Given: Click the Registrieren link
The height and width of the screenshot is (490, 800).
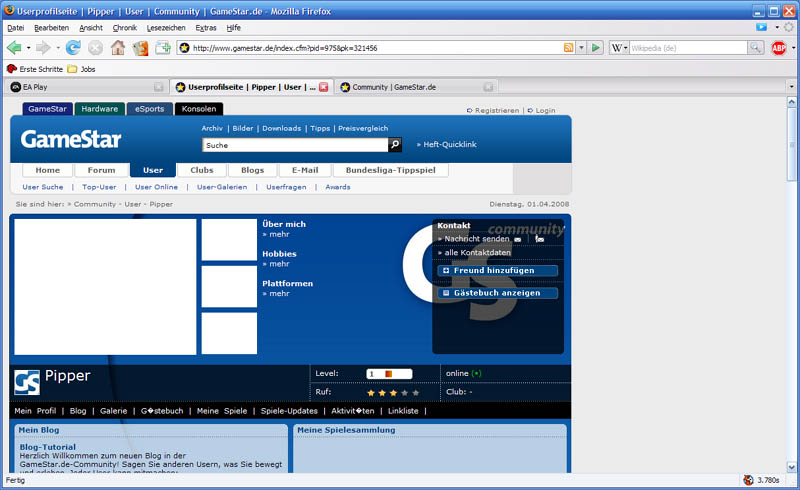Looking at the screenshot, I should tap(497, 110).
